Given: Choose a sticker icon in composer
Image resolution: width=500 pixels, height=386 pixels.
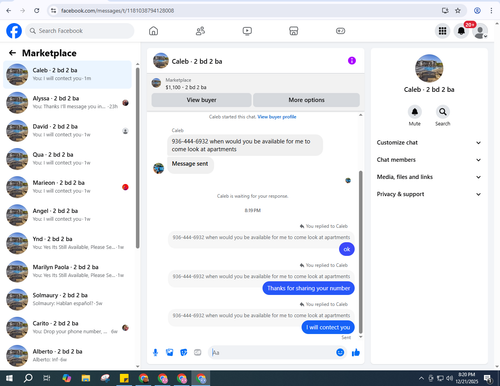Looking at the screenshot, I should tap(184, 352).
